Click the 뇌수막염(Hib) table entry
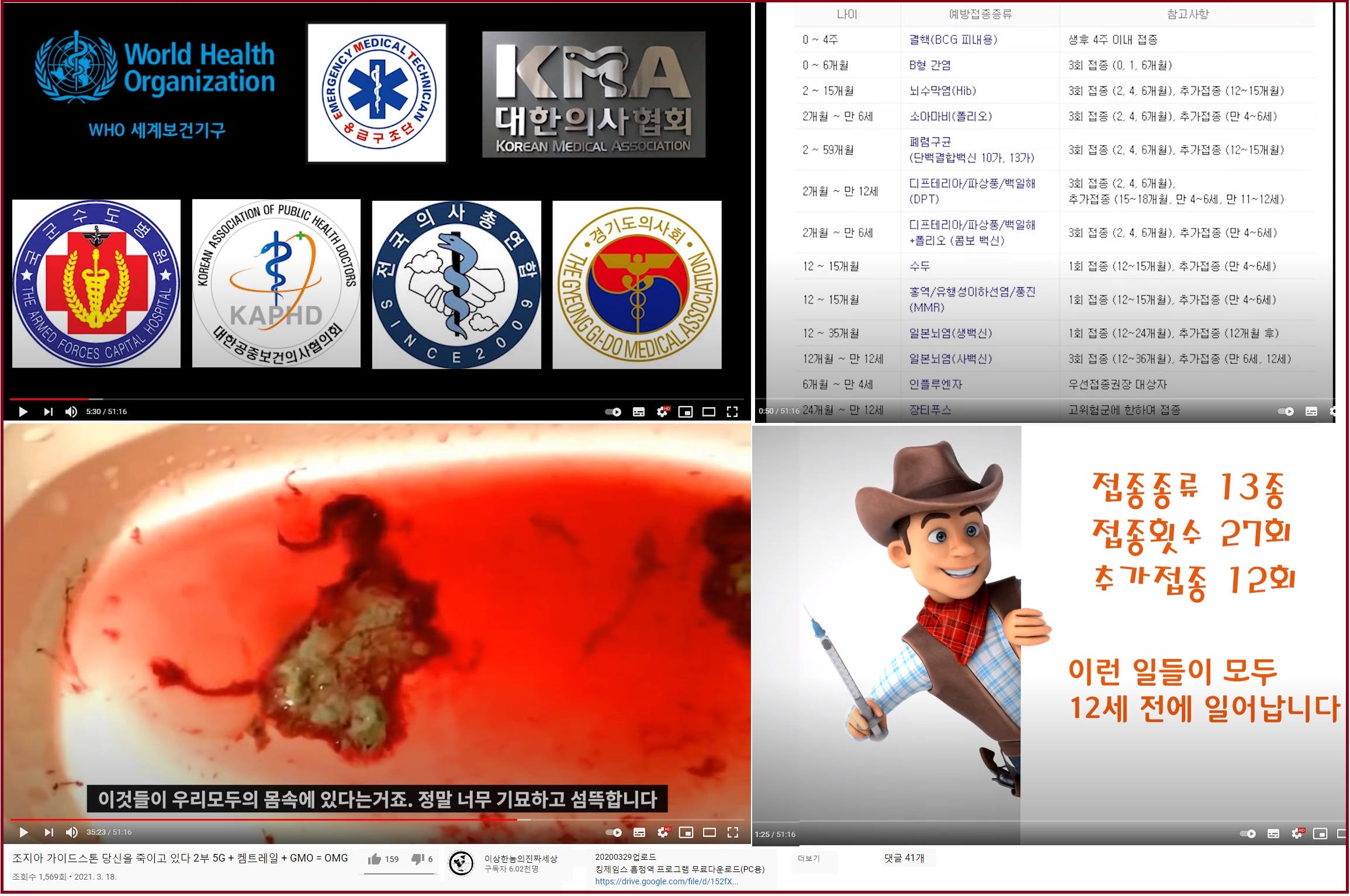 point(943,91)
